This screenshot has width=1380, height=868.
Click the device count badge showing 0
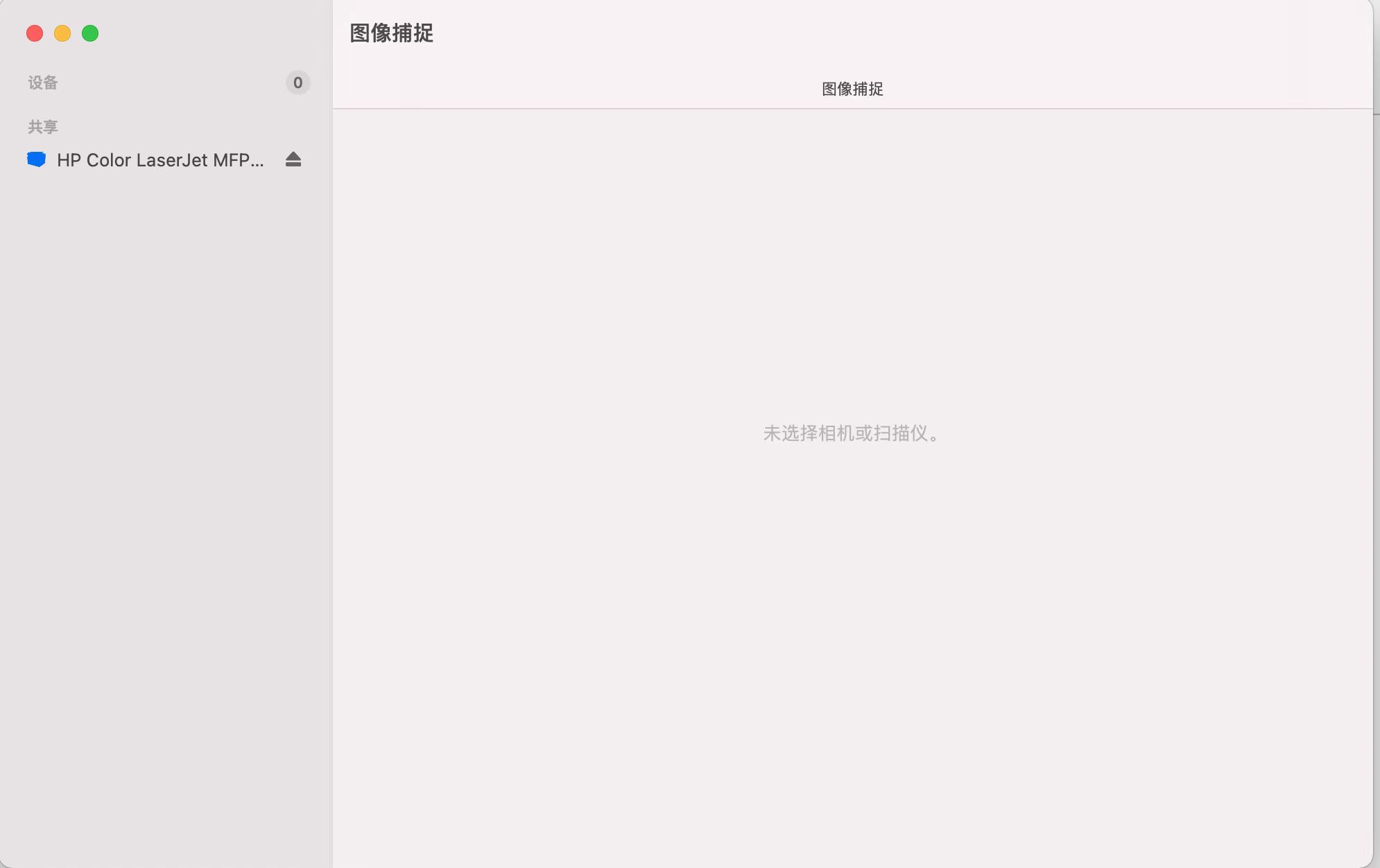(298, 83)
